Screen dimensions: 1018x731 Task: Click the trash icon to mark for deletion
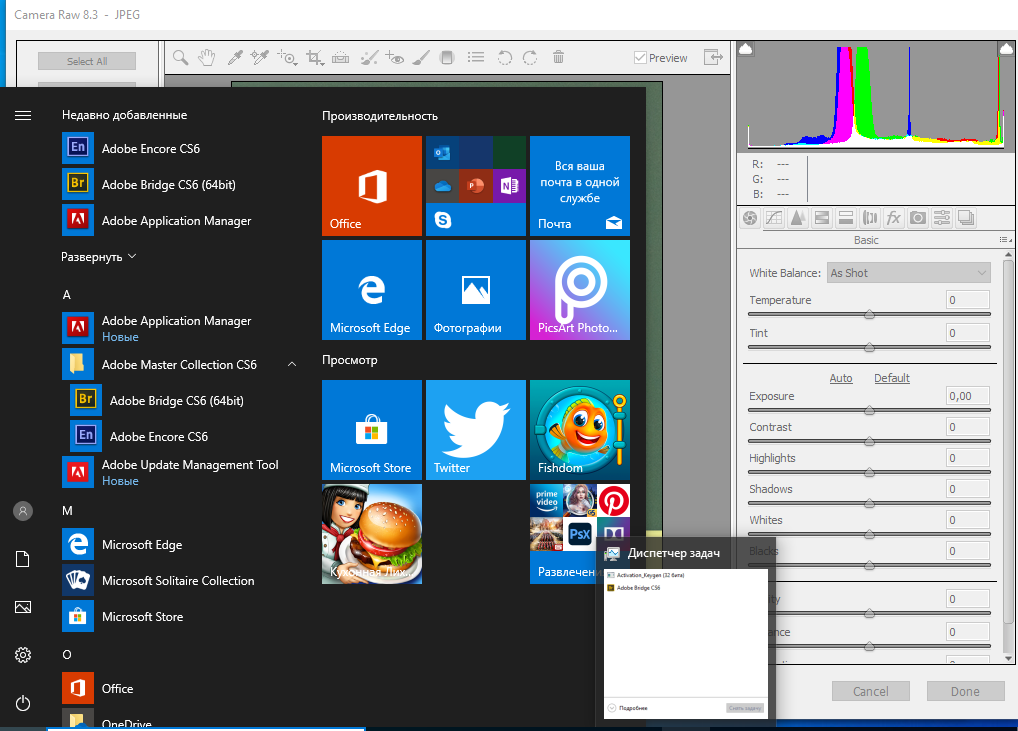(558, 58)
